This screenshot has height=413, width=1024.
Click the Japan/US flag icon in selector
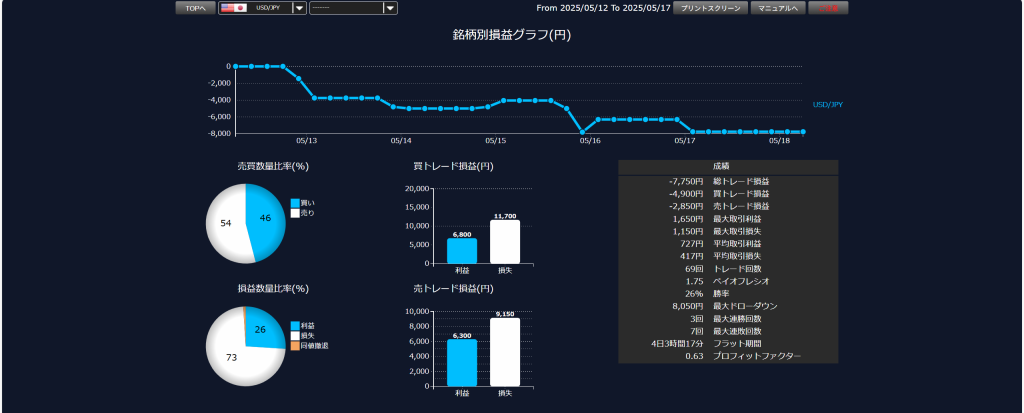pos(234,8)
